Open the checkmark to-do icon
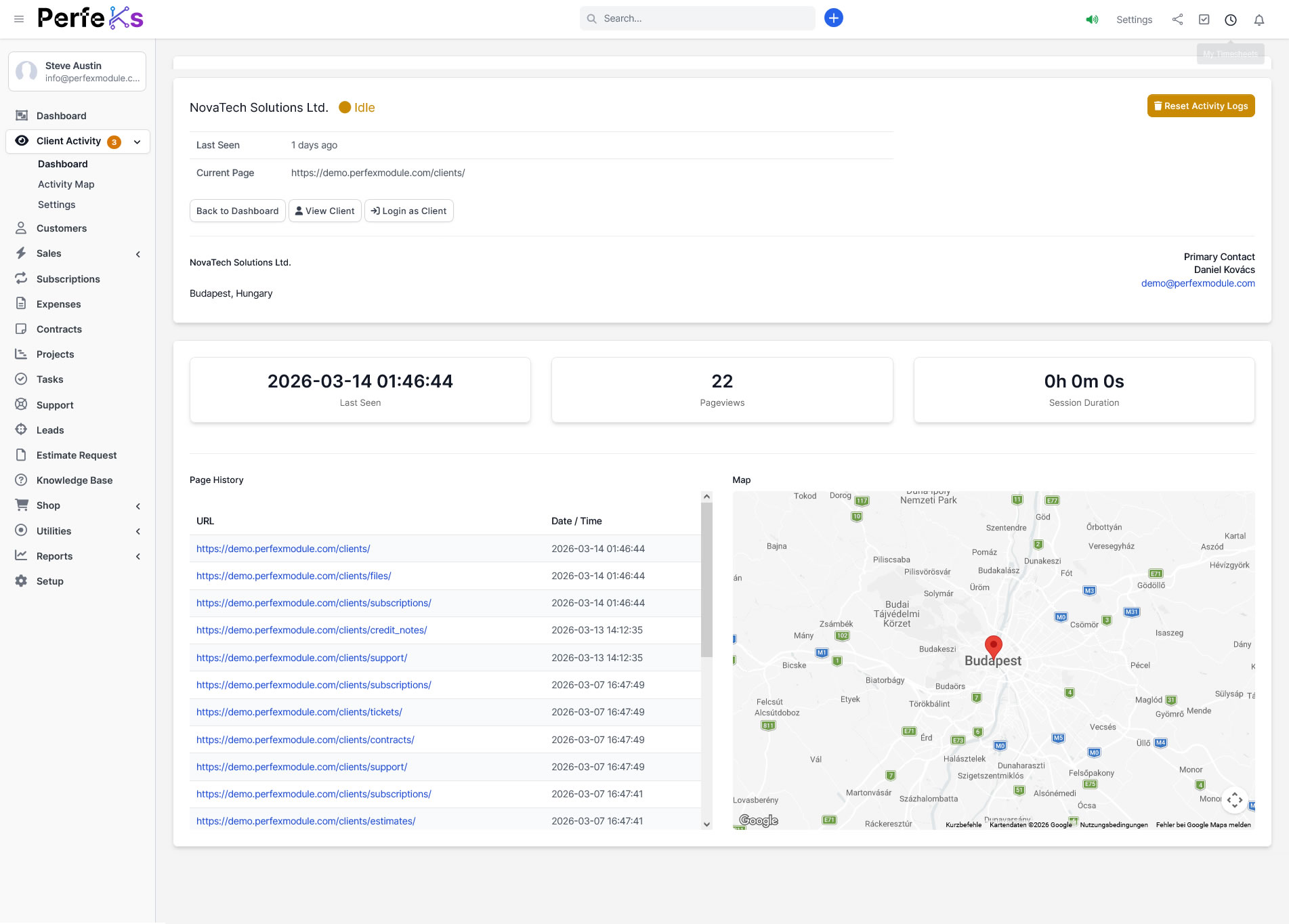 (1204, 20)
